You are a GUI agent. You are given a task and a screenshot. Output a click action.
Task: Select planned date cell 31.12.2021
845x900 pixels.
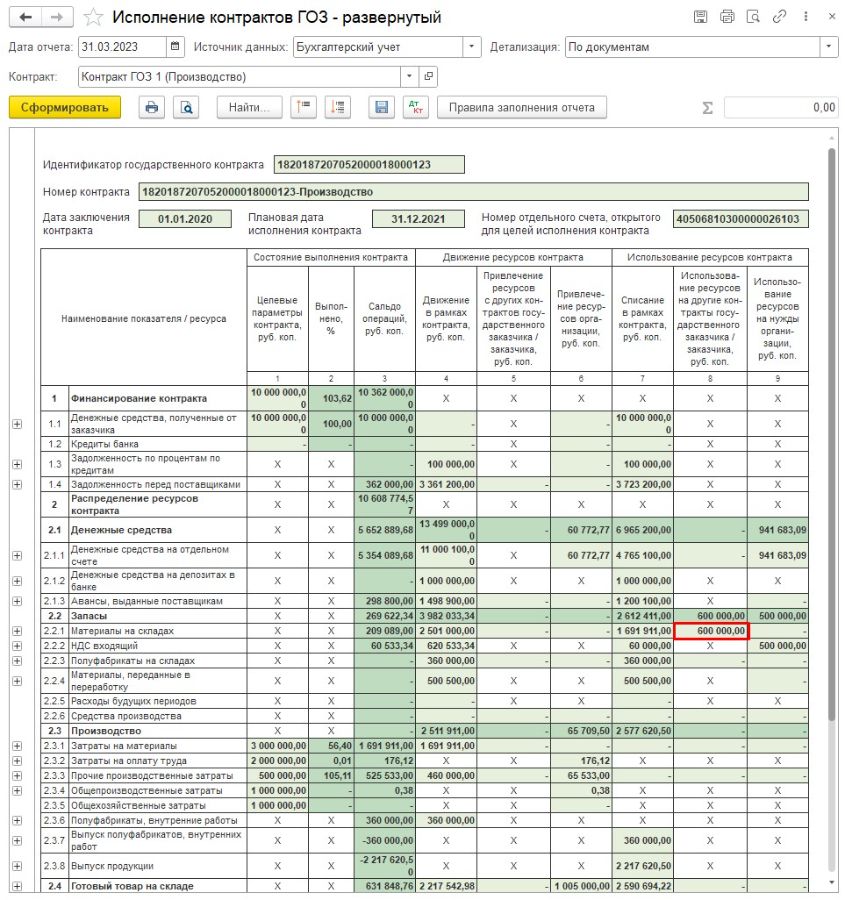point(418,219)
